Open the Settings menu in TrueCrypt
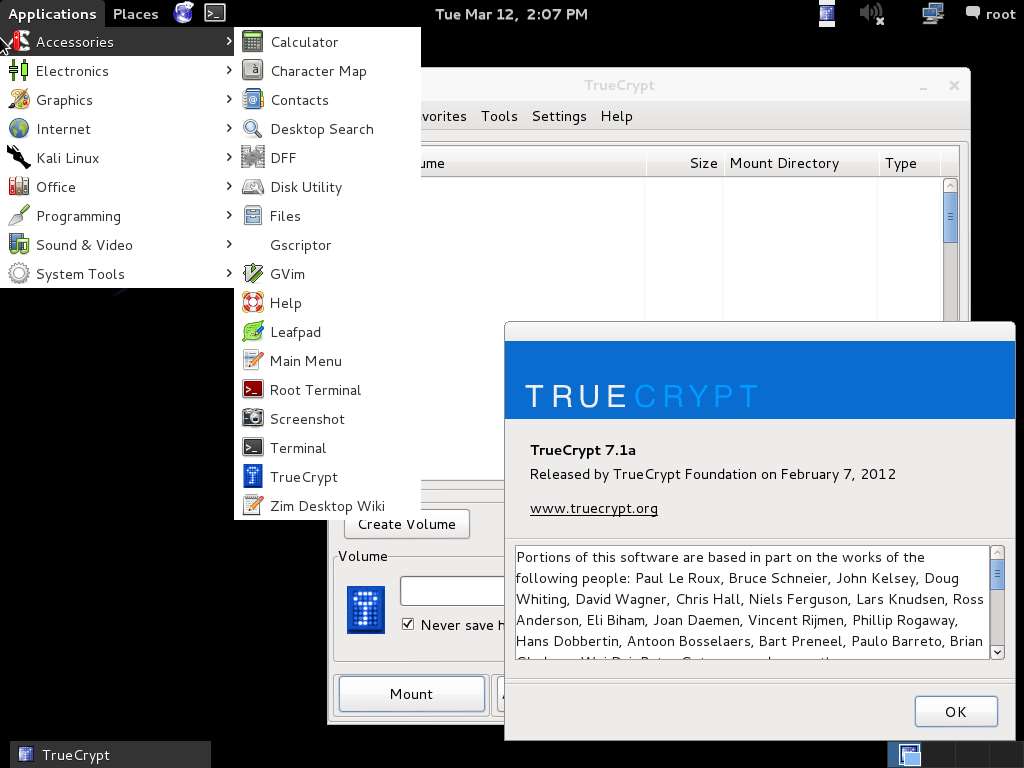This screenshot has height=768, width=1024. tap(559, 116)
